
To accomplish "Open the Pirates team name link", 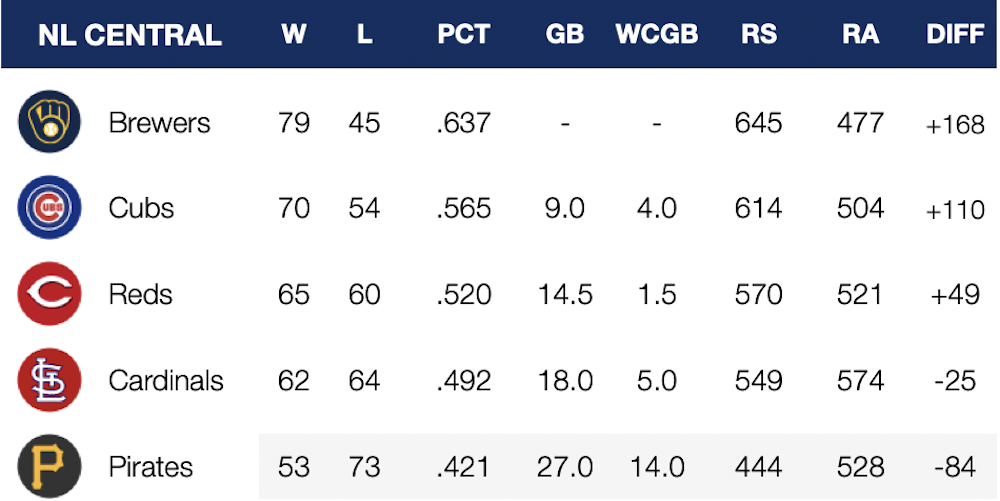I will click(151, 467).
